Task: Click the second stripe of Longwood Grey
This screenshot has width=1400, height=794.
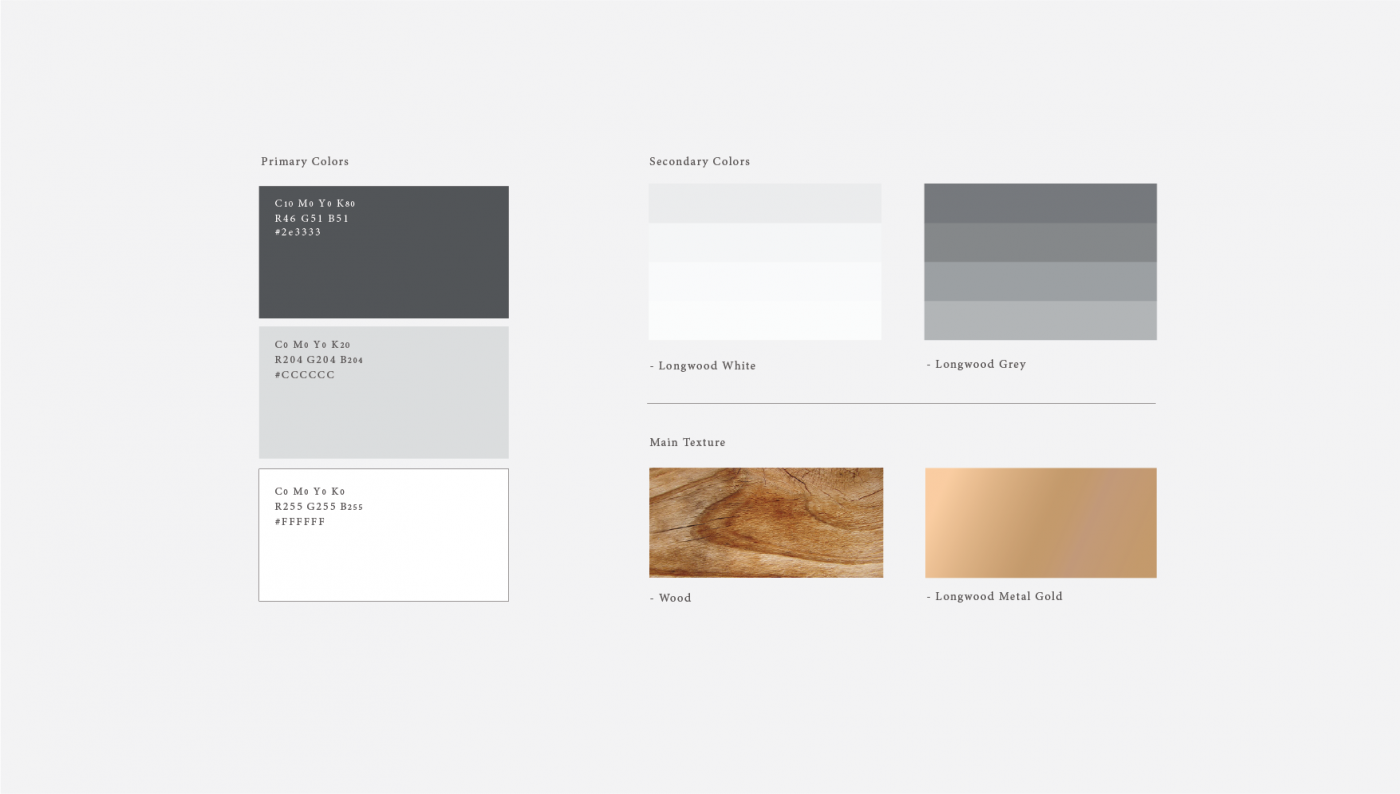Action: click(x=1040, y=242)
